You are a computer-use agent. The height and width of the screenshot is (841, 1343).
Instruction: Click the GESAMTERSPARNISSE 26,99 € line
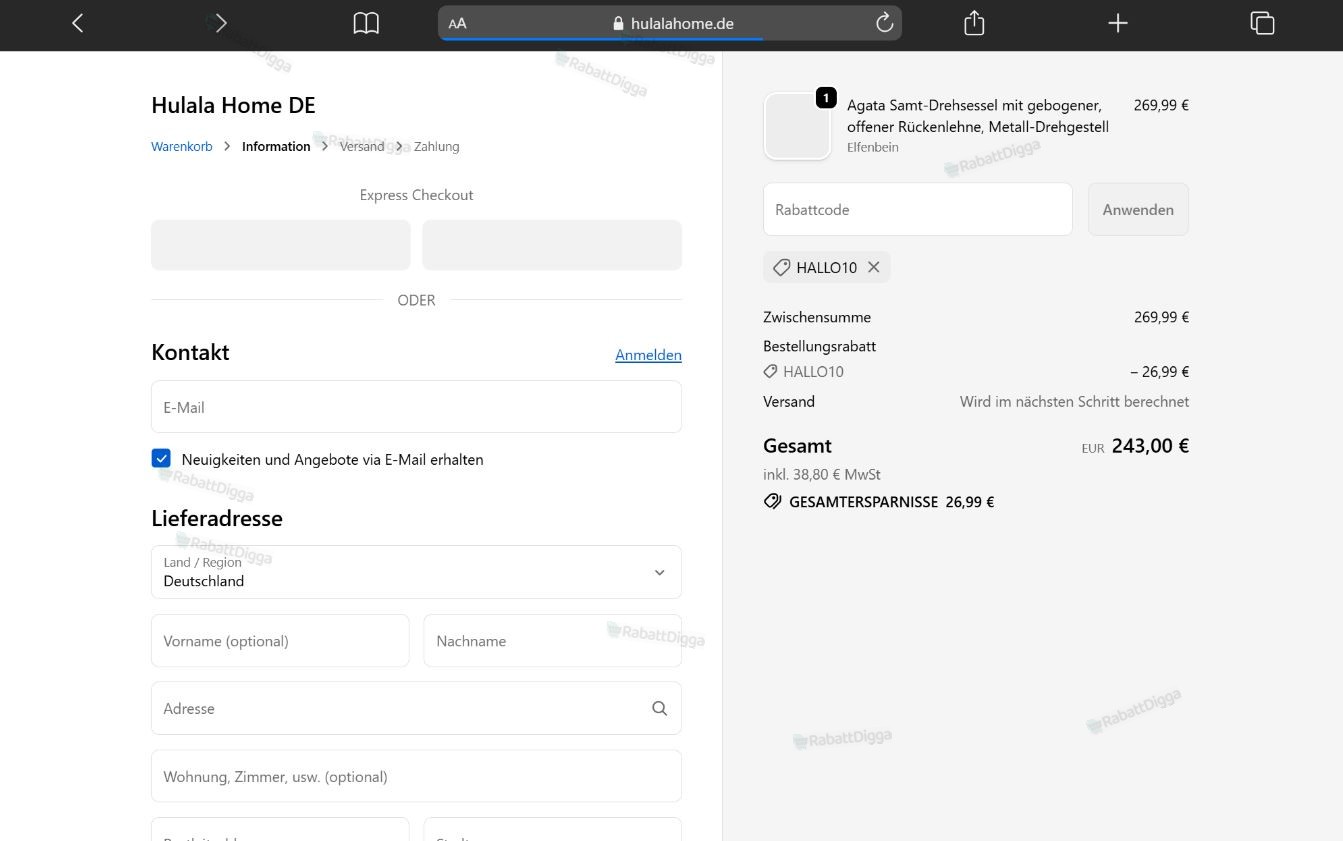tap(879, 502)
